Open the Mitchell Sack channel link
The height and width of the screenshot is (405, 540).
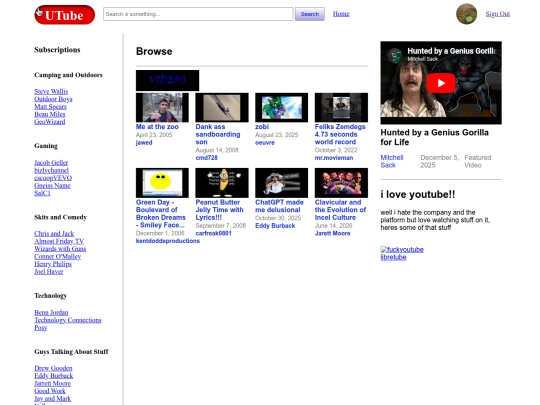(x=392, y=161)
